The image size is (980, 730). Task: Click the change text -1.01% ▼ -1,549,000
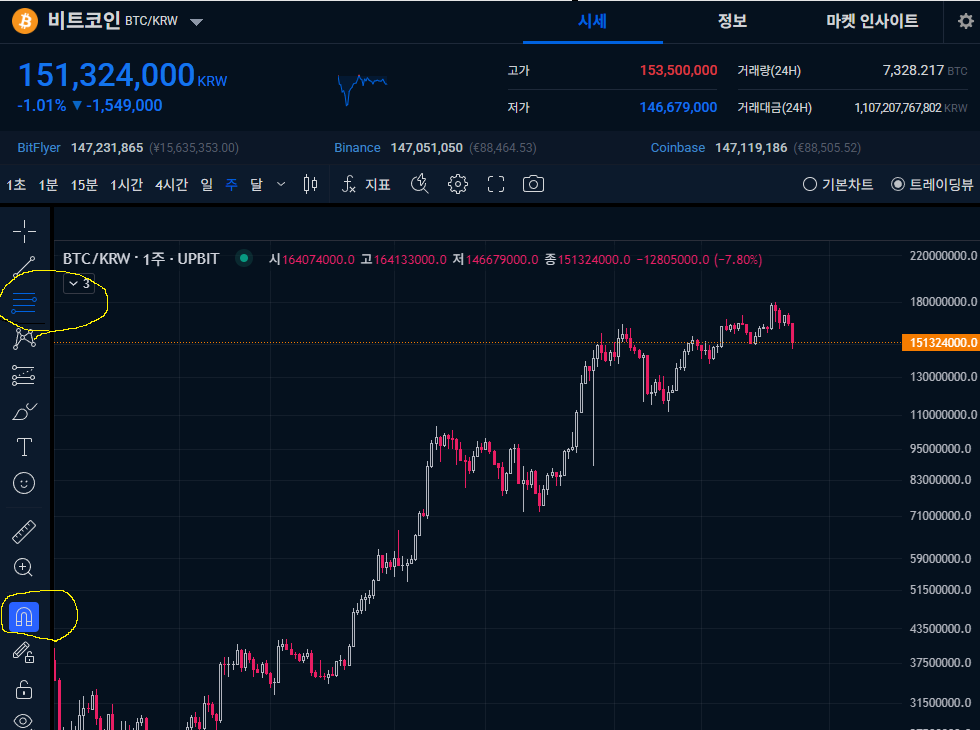[90, 105]
